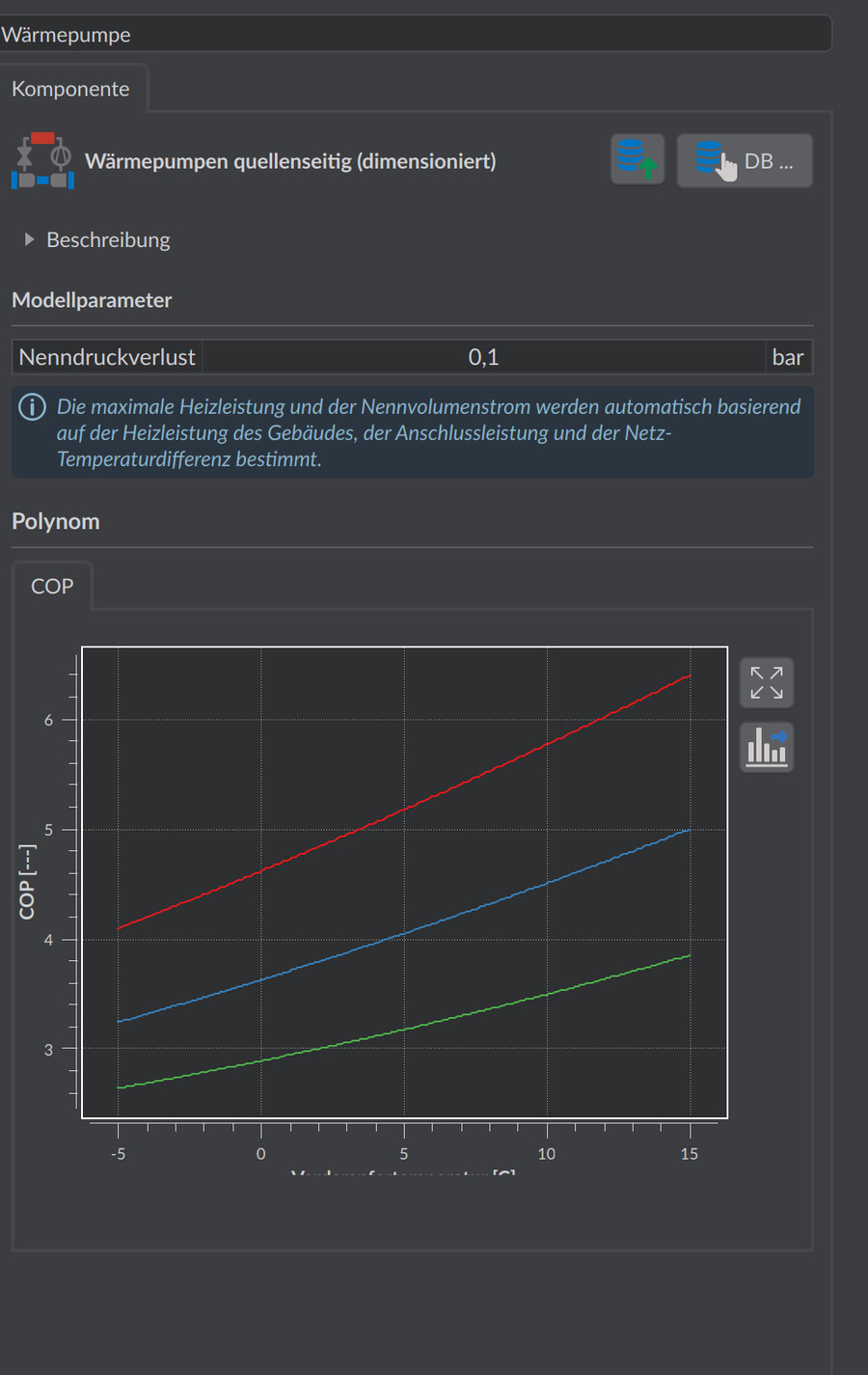The image size is (868, 1375).
Task: Select the COP tab
Action: 52,587
